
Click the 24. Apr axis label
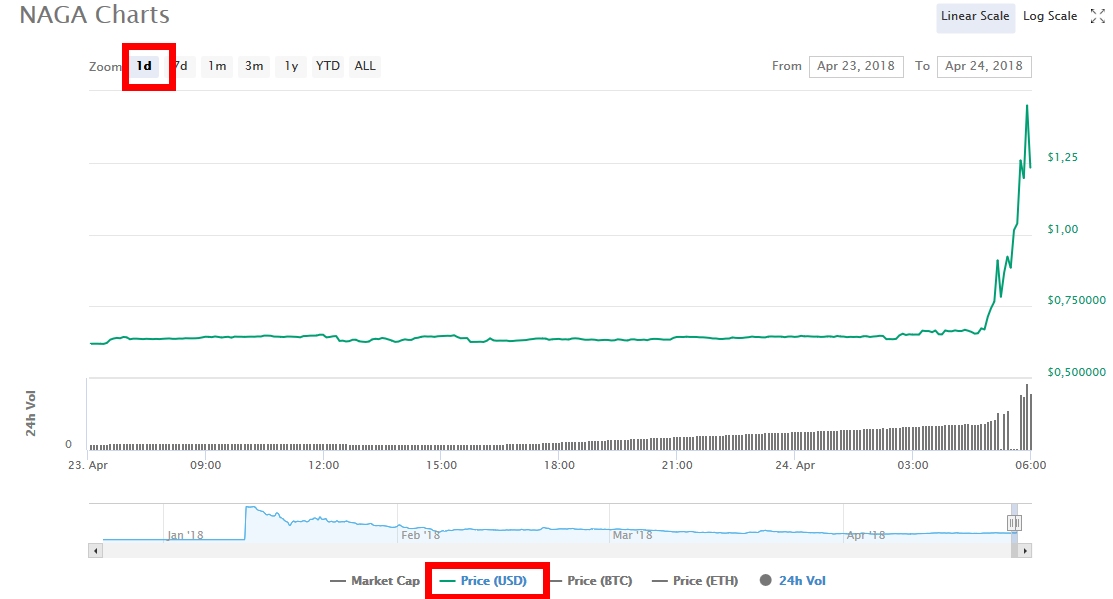794,465
